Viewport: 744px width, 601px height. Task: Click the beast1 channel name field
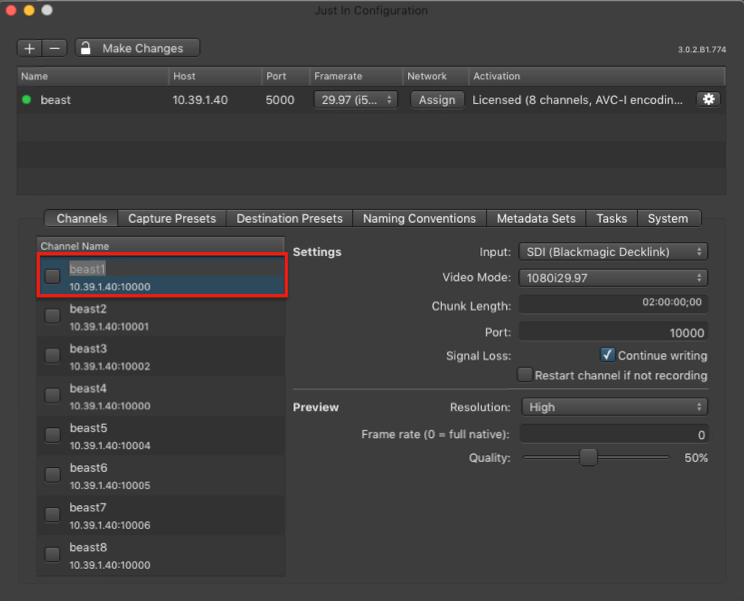tap(175, 269)
